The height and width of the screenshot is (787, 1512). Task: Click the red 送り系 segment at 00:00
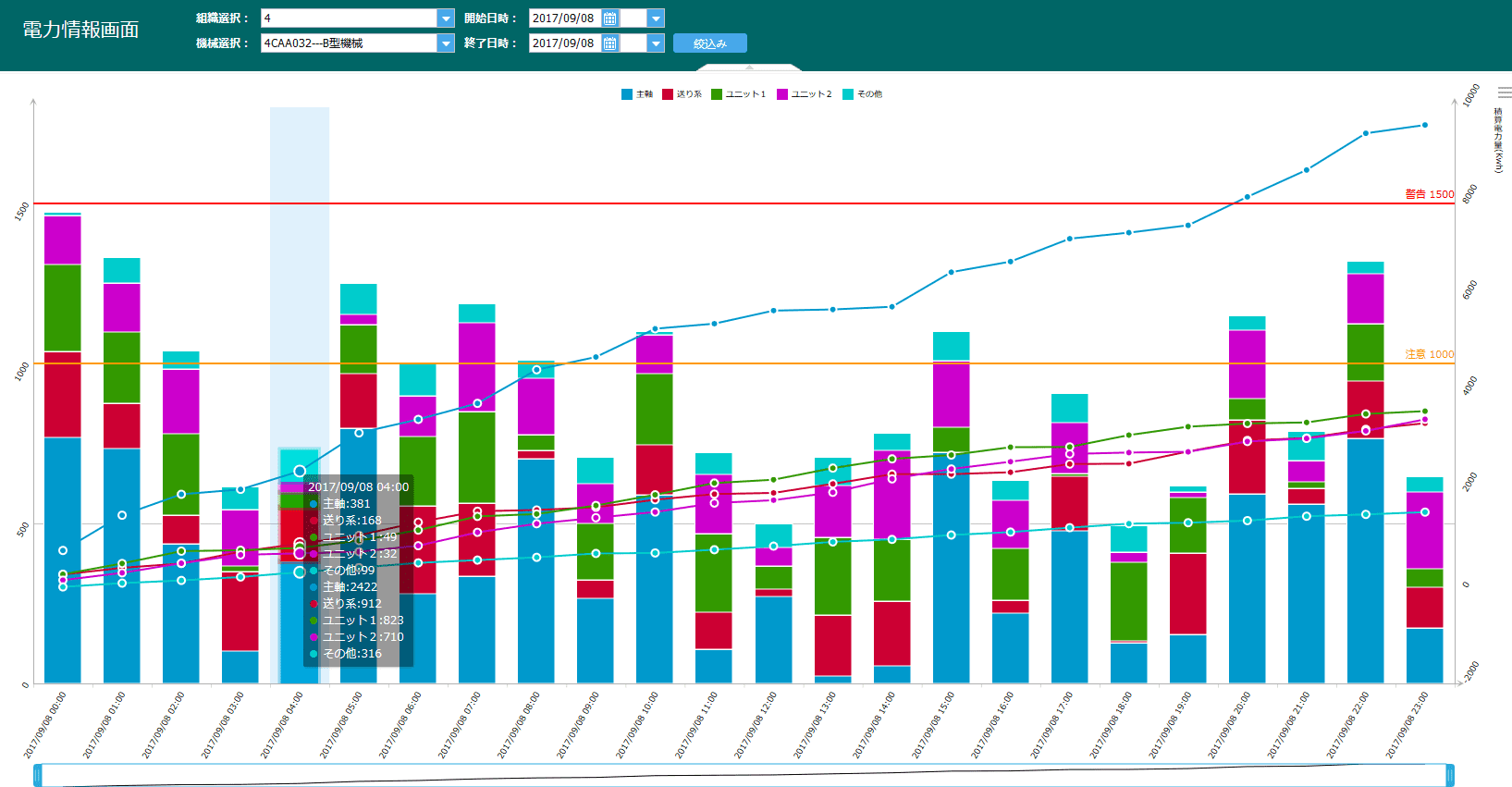[x=63, y=395]
